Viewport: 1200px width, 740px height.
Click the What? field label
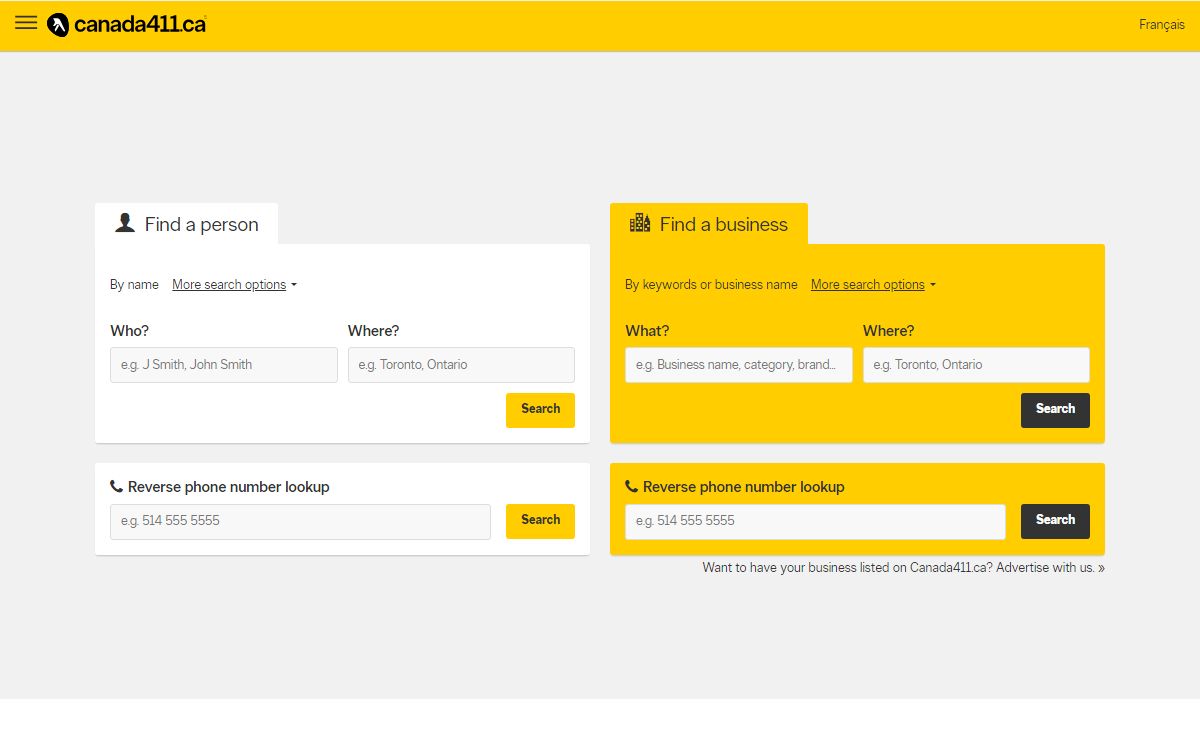[647, 331]
